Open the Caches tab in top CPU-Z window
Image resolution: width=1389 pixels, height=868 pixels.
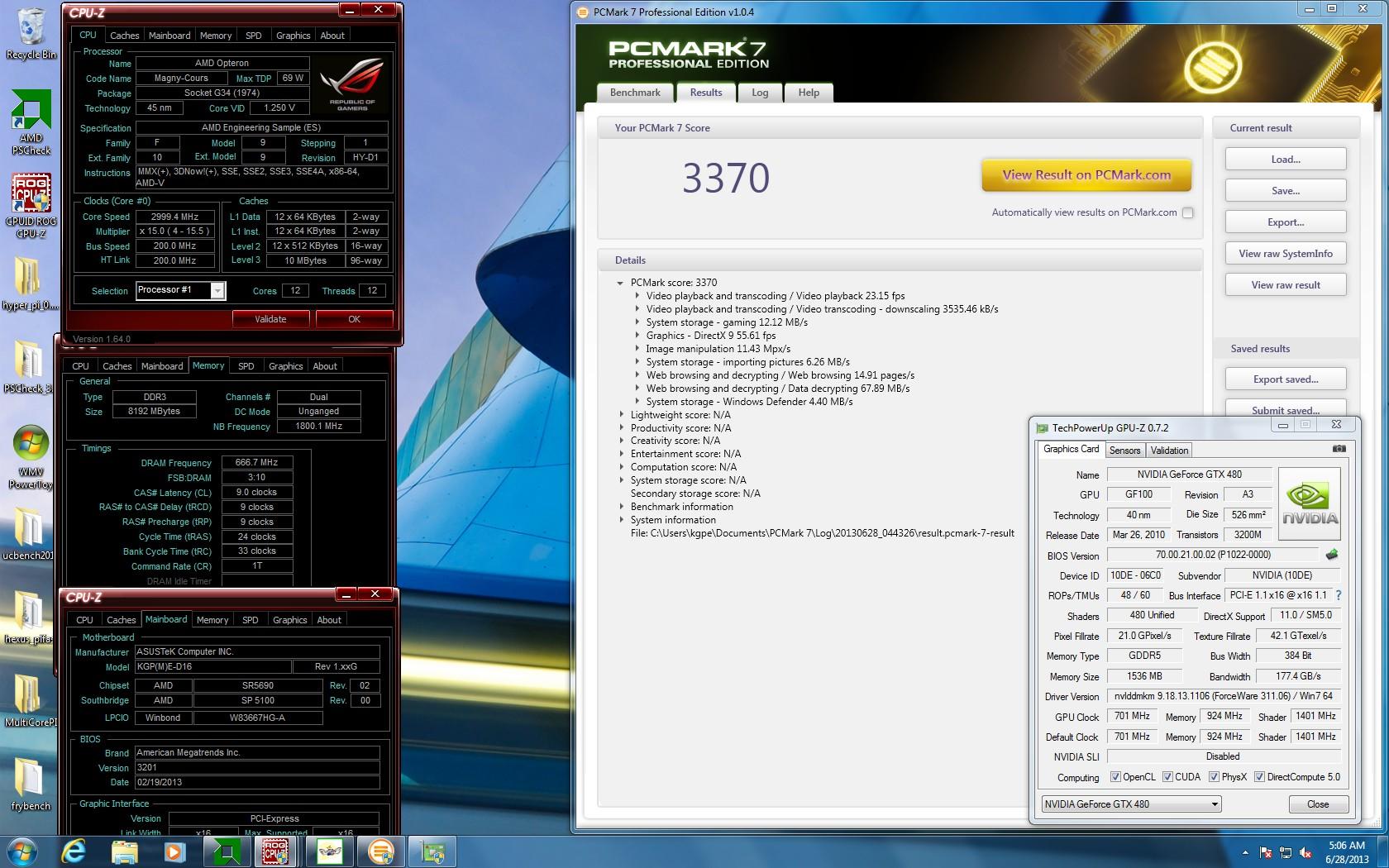(x=125, y=36)
